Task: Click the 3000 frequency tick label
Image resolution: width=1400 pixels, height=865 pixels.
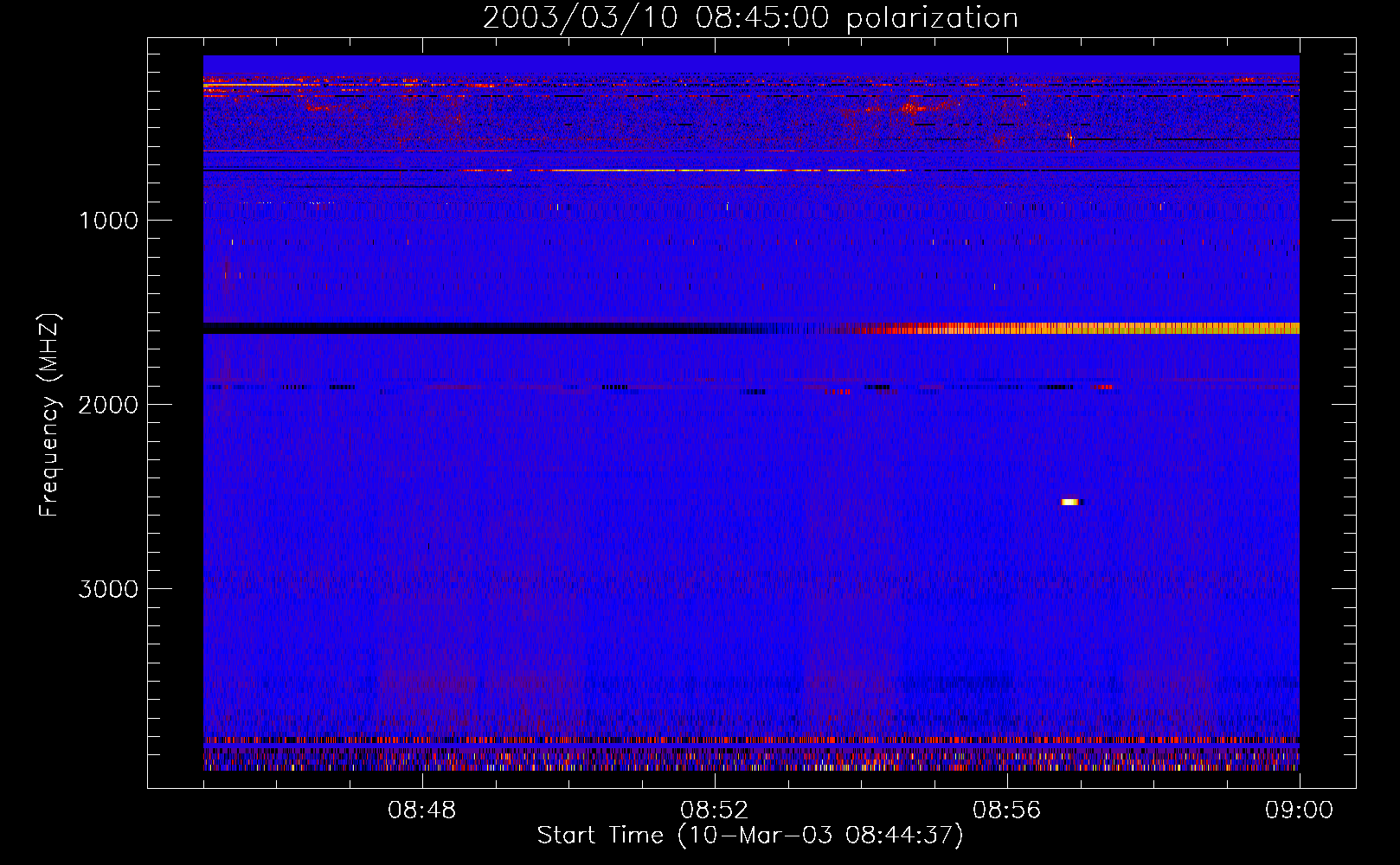Action: click(x=108, y=589)
